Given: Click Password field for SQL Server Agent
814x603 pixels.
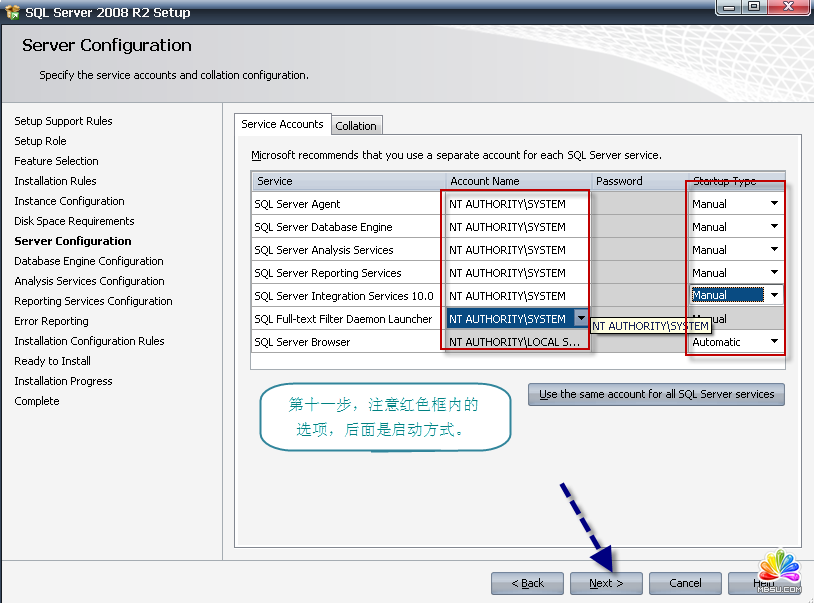Looking at the screenshot, I should pos(639,204).
